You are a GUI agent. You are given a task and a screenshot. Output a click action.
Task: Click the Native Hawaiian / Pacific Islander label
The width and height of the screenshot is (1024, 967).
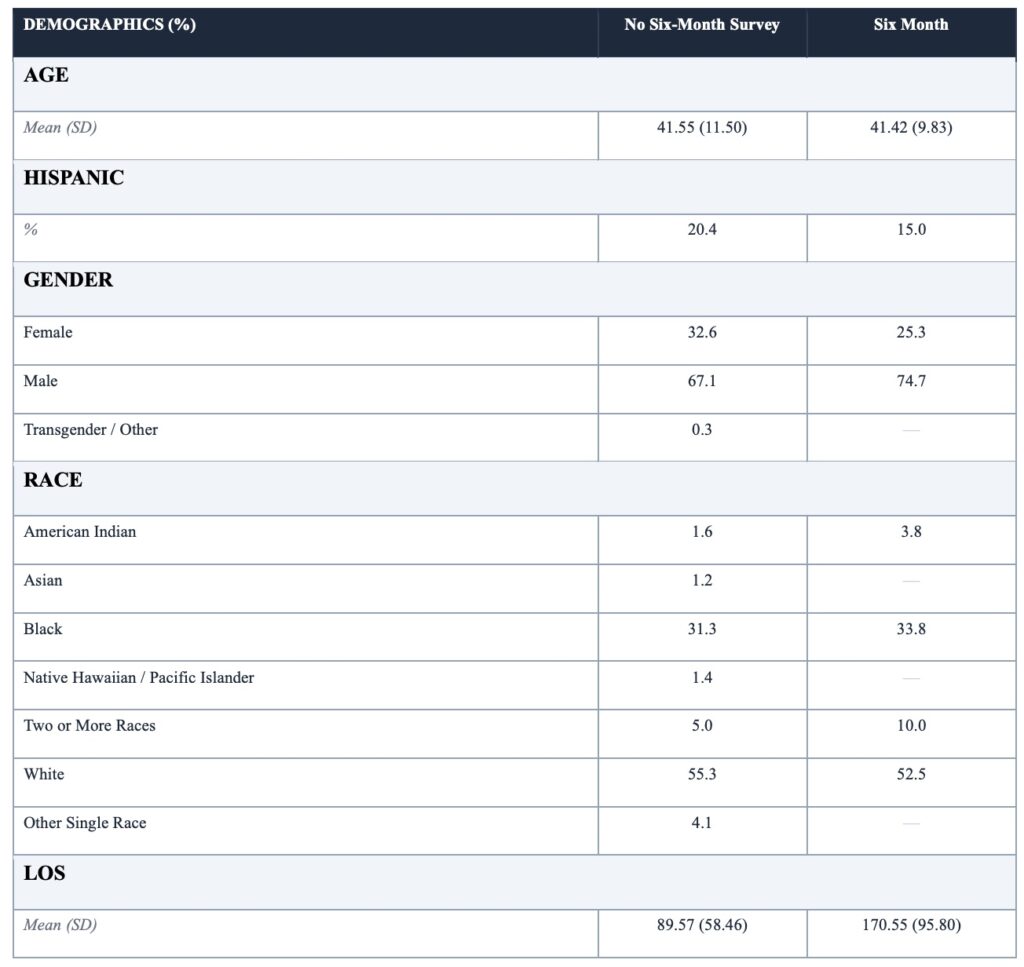[139, 678]
